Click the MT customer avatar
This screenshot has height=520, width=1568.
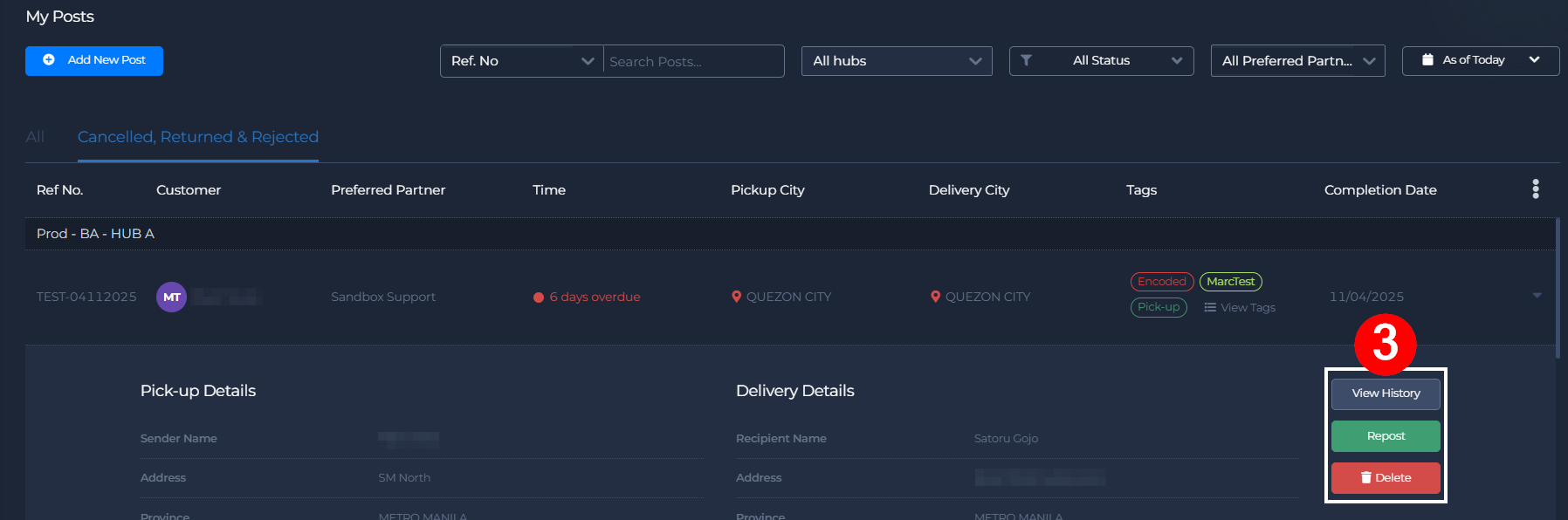tap(171, 298)
